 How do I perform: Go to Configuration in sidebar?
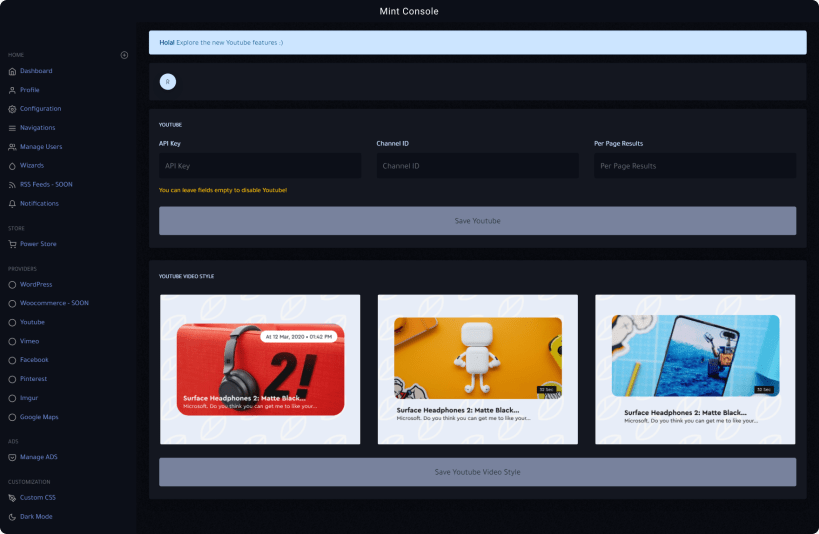[41, 109]
